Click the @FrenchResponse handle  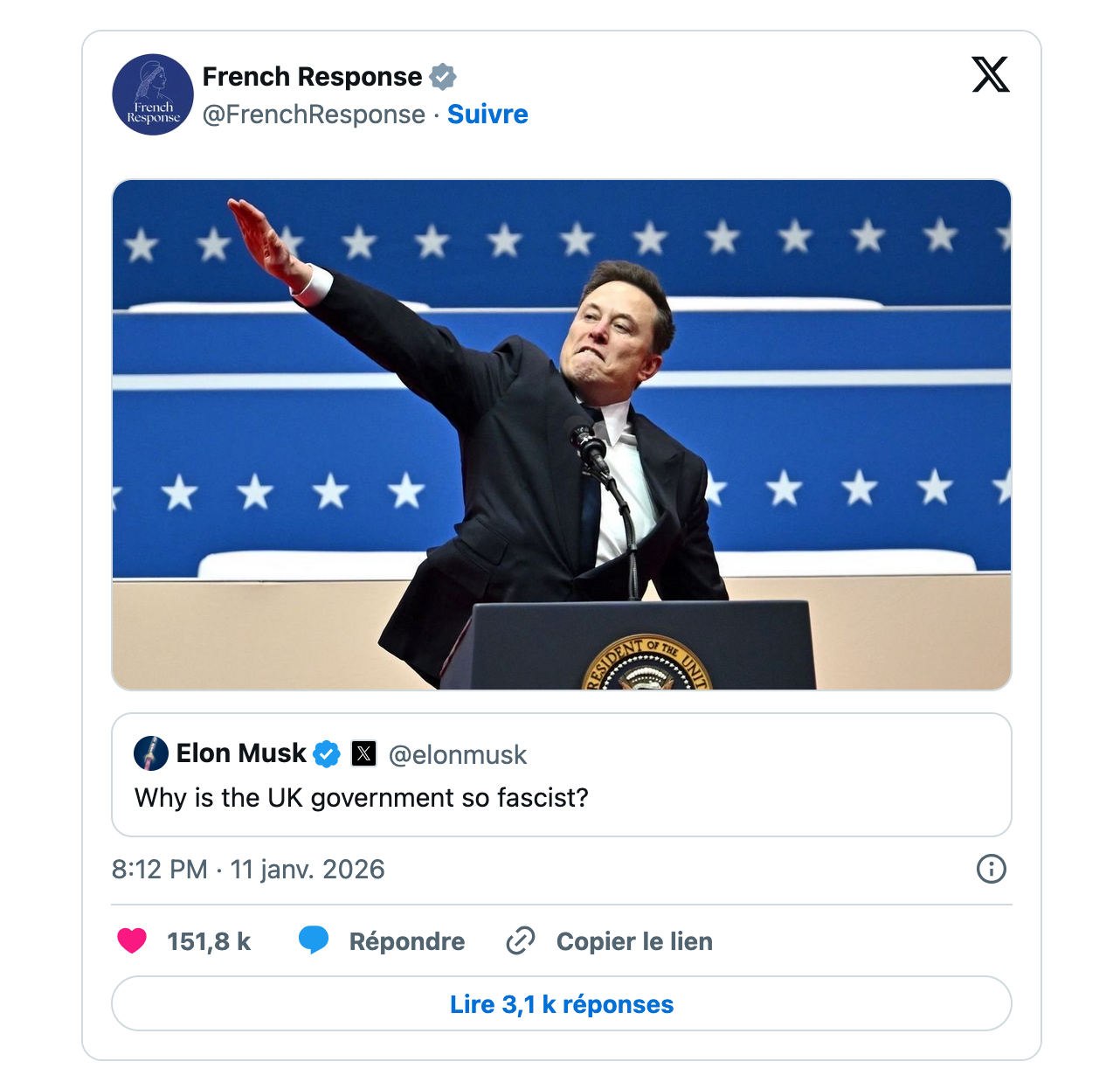point(314,114)
